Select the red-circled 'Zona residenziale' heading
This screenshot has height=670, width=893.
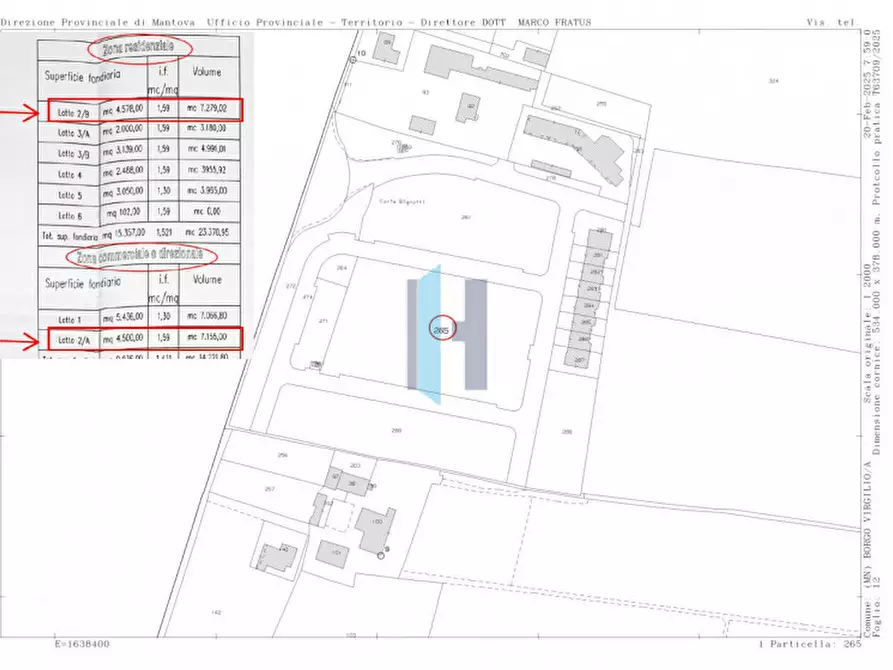click(x=139, y=48)
